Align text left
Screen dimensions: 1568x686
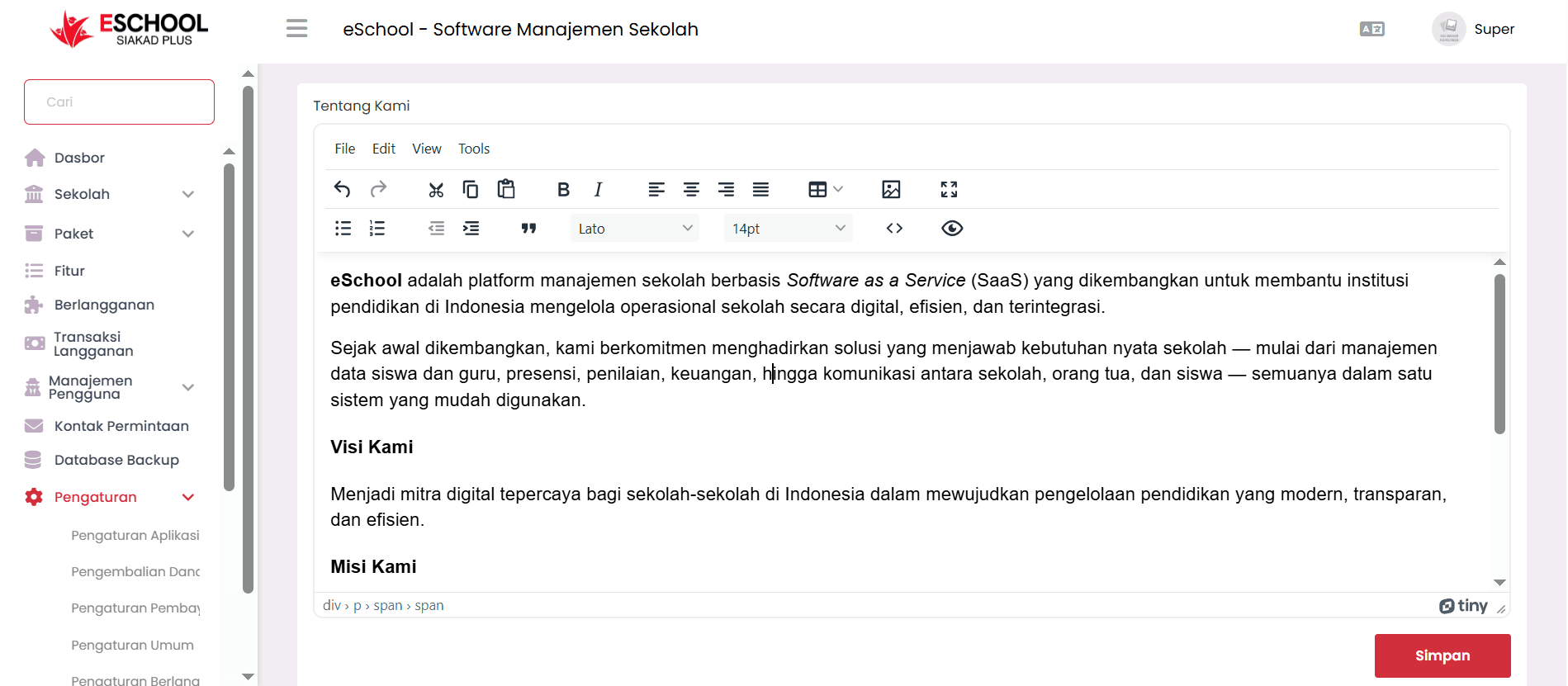[656, 189]
